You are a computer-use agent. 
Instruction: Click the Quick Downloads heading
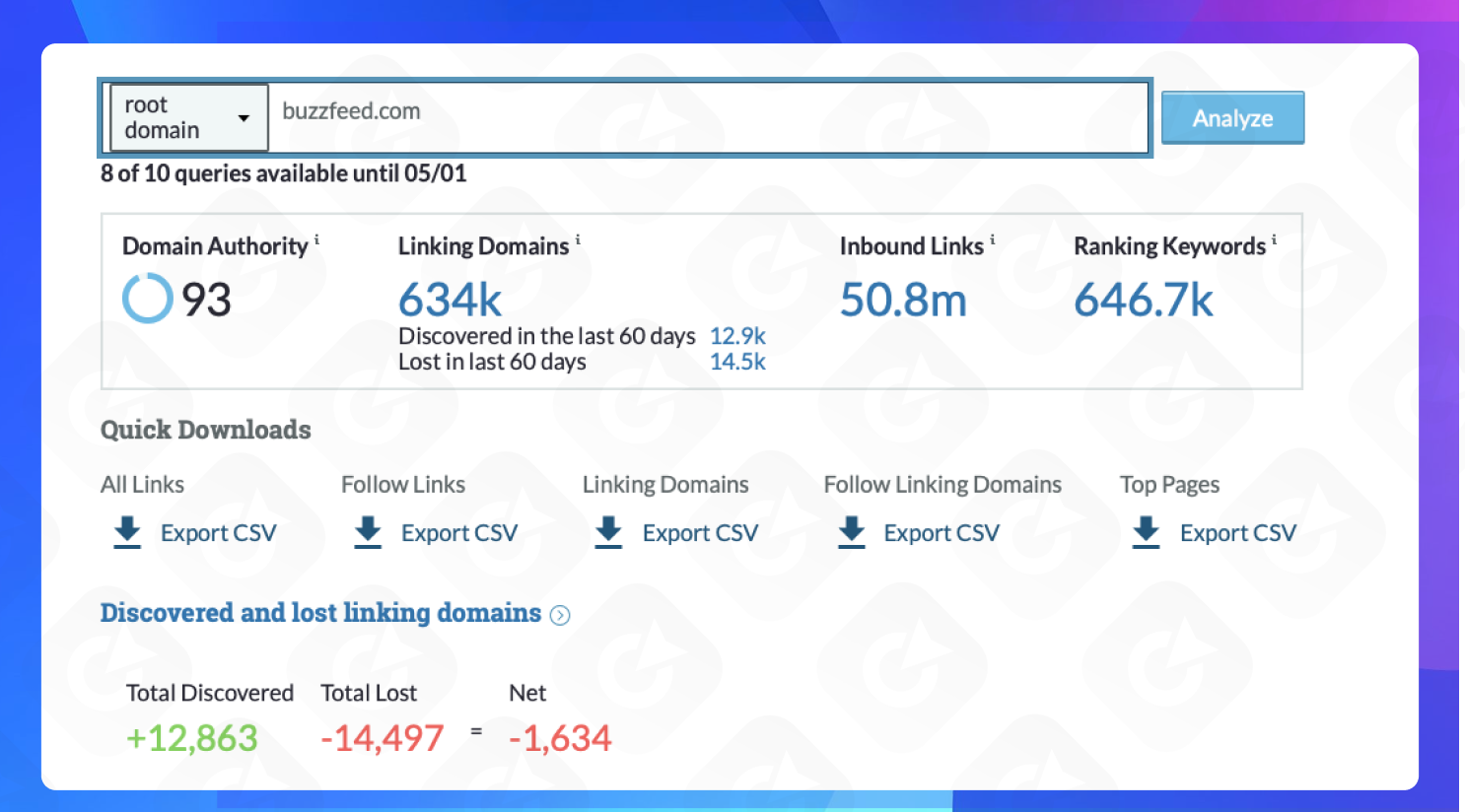(206, 430)
